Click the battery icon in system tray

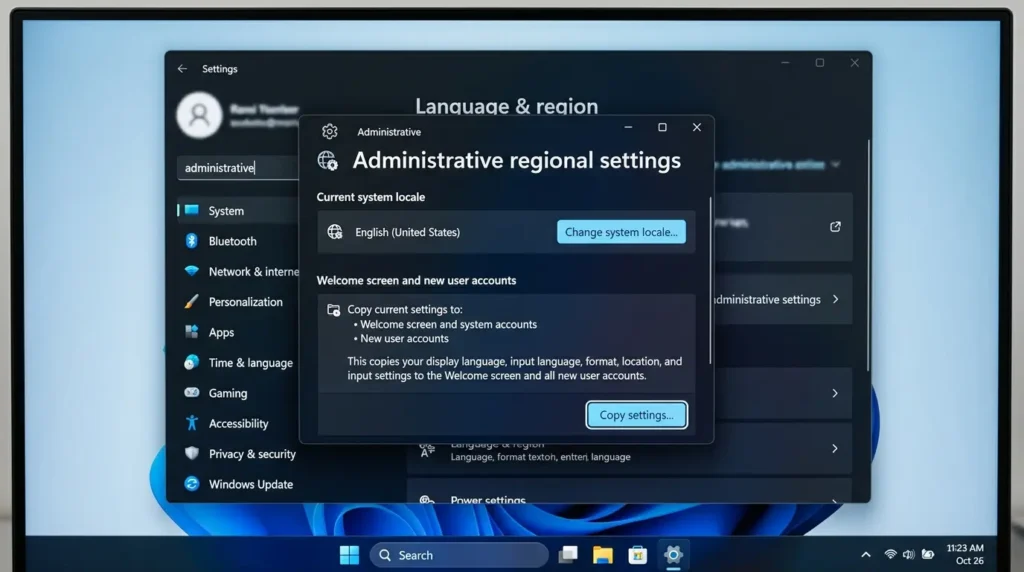point(928,554)
